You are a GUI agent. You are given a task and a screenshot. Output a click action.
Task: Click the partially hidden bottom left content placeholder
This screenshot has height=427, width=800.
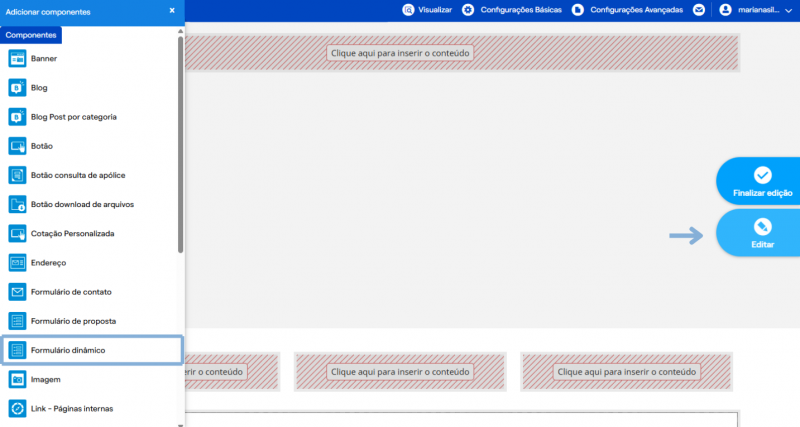pyautogui.click(x=216, y=372)
